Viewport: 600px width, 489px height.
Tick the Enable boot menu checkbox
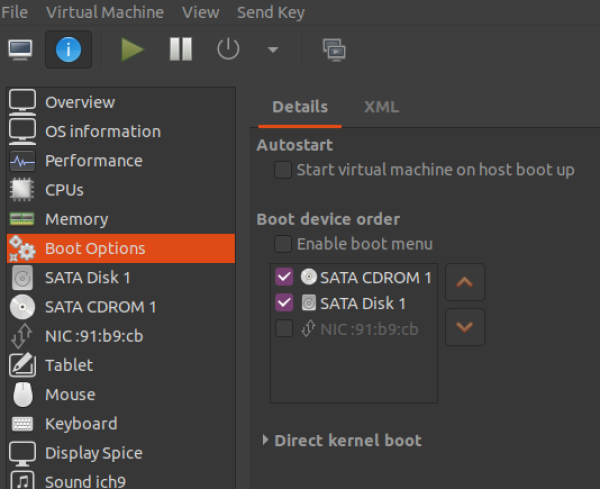pos(283,244)
